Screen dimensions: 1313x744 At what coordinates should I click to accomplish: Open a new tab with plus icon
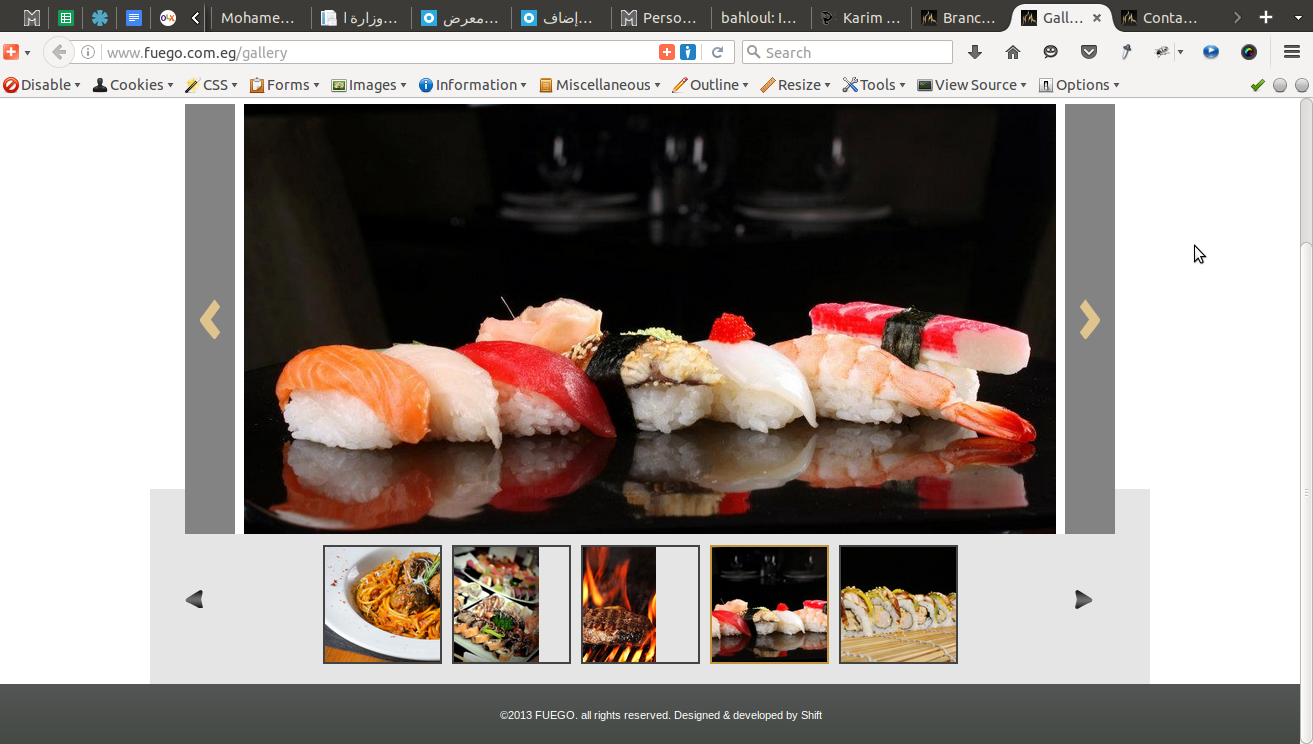[1266, 17]
